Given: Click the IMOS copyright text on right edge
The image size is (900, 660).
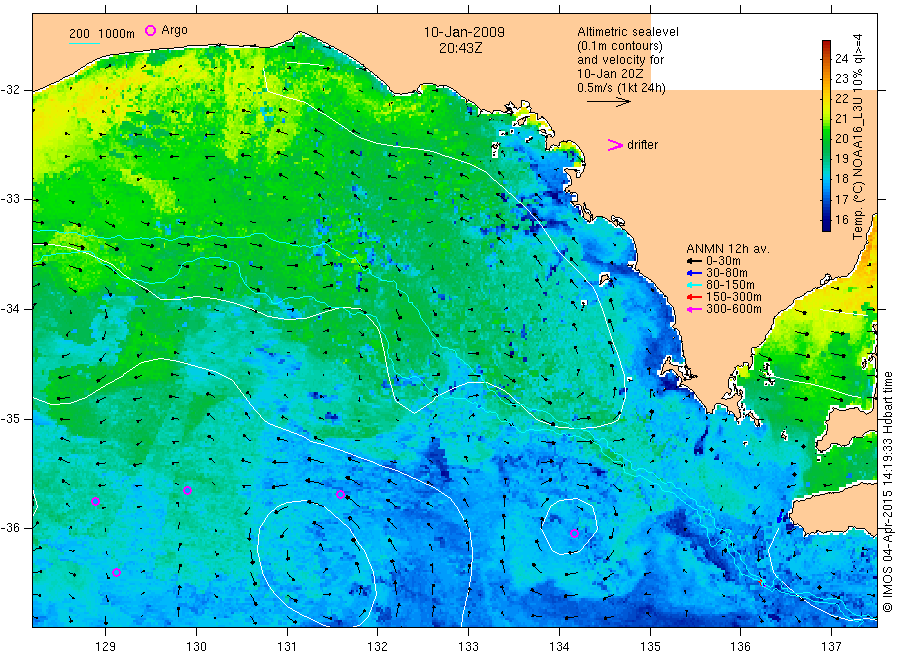Looking at the screenshot, I should (x=887, y=491).
